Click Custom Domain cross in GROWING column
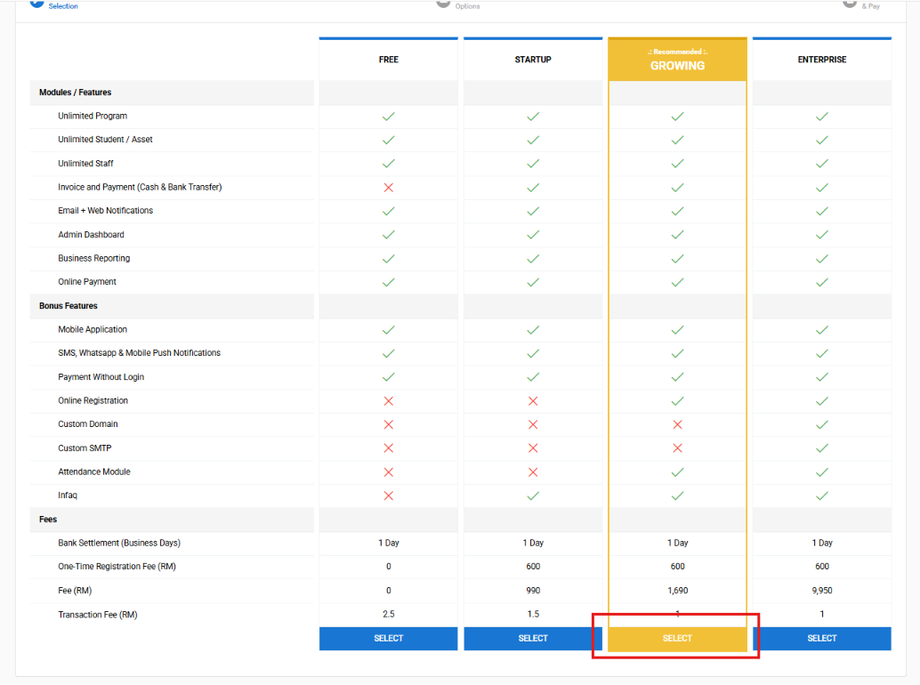This screenshot has height=685, width=920. pyautogui.click(x=678, y=424)
